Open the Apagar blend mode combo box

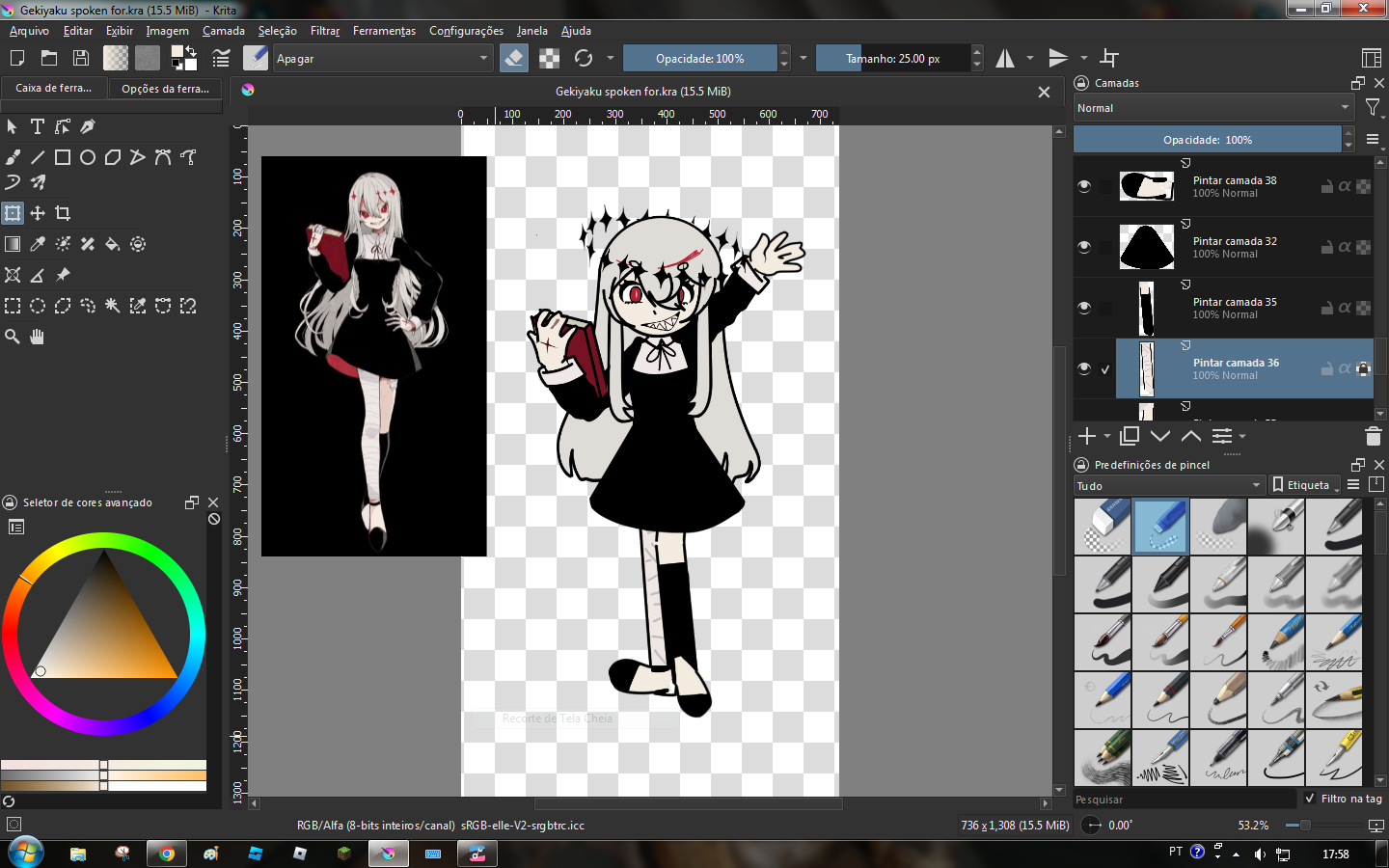382,59
